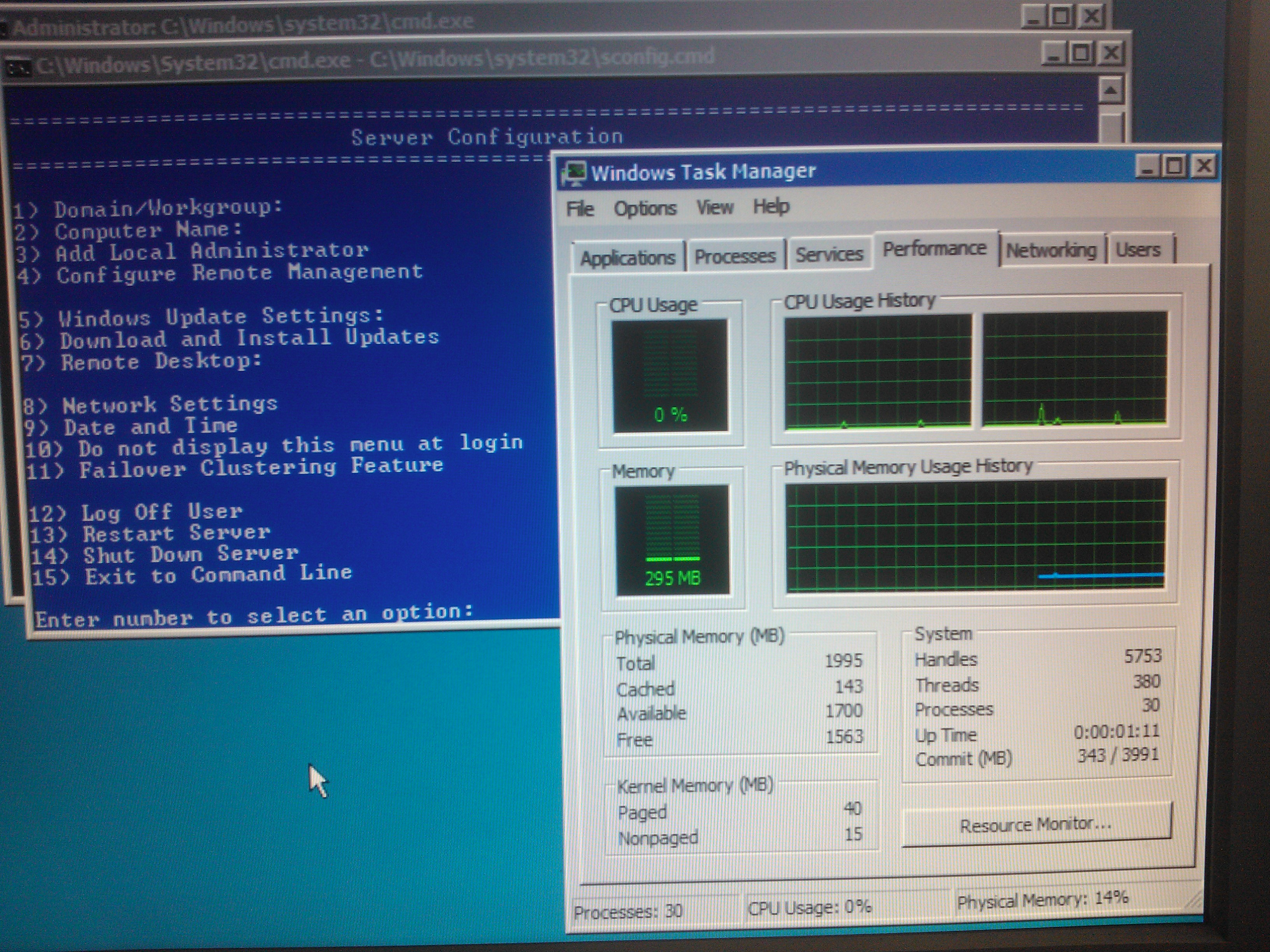The image size is (1270, 952).
Task: Maximize the Windows Task Manager window
Action: point(1175,166)
